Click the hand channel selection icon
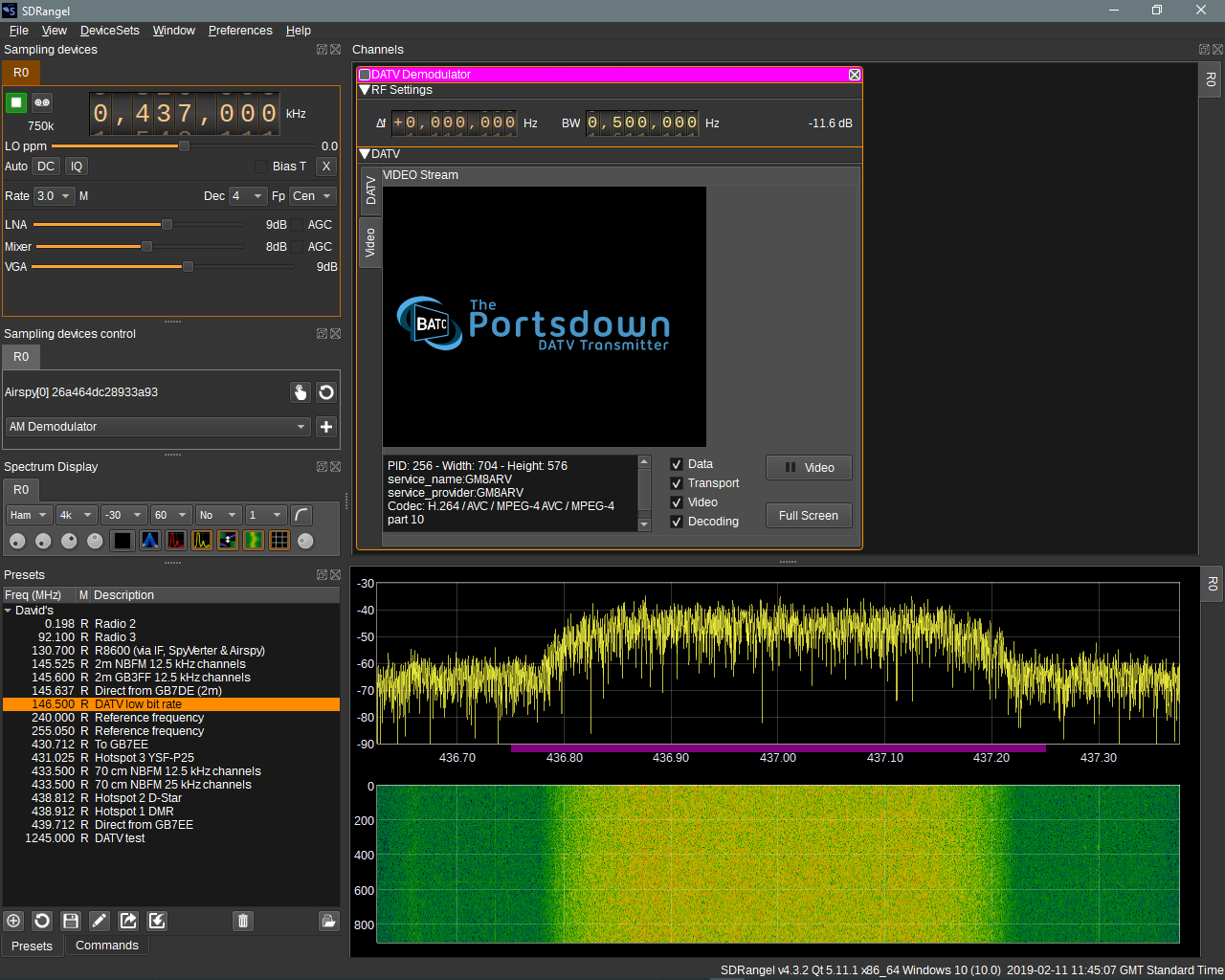1225x980 pixels. pyautogui.click(x=301, y=392)
